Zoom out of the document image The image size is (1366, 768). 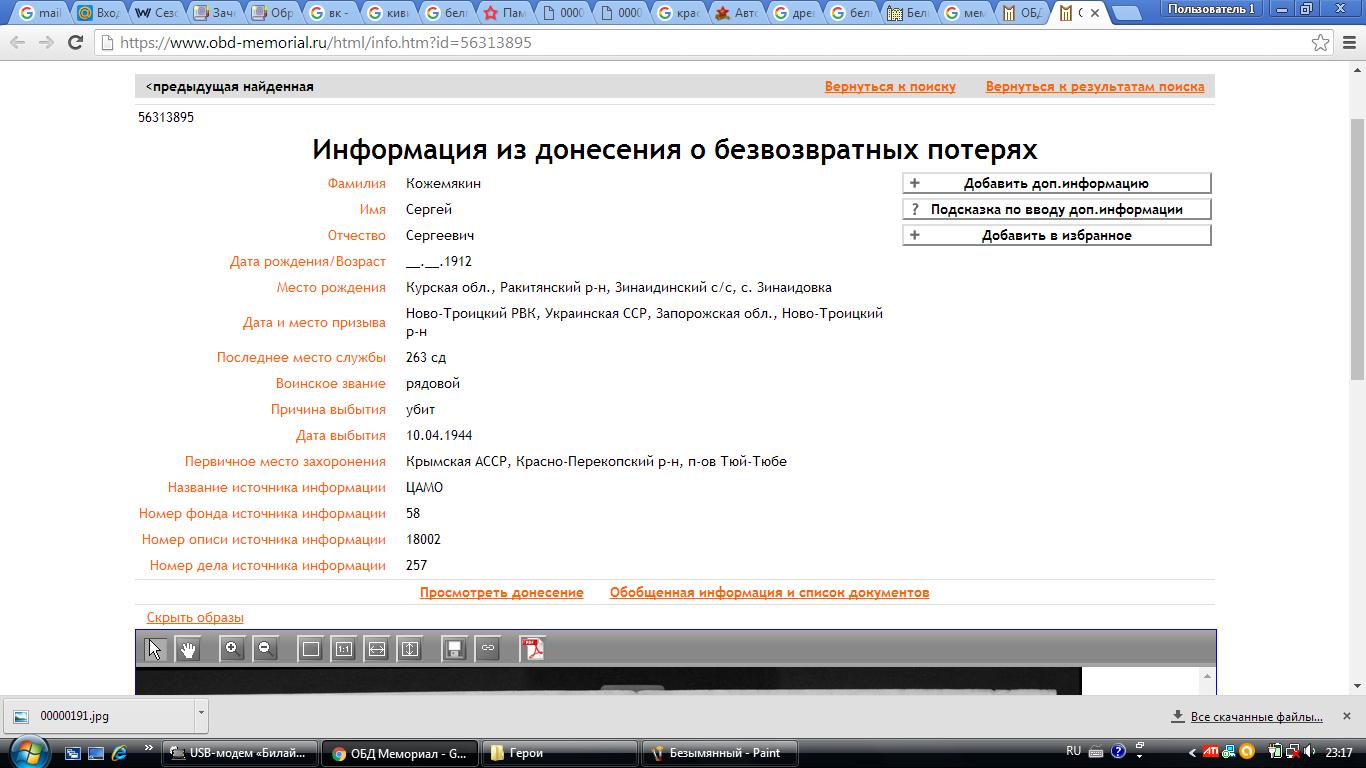265,649
